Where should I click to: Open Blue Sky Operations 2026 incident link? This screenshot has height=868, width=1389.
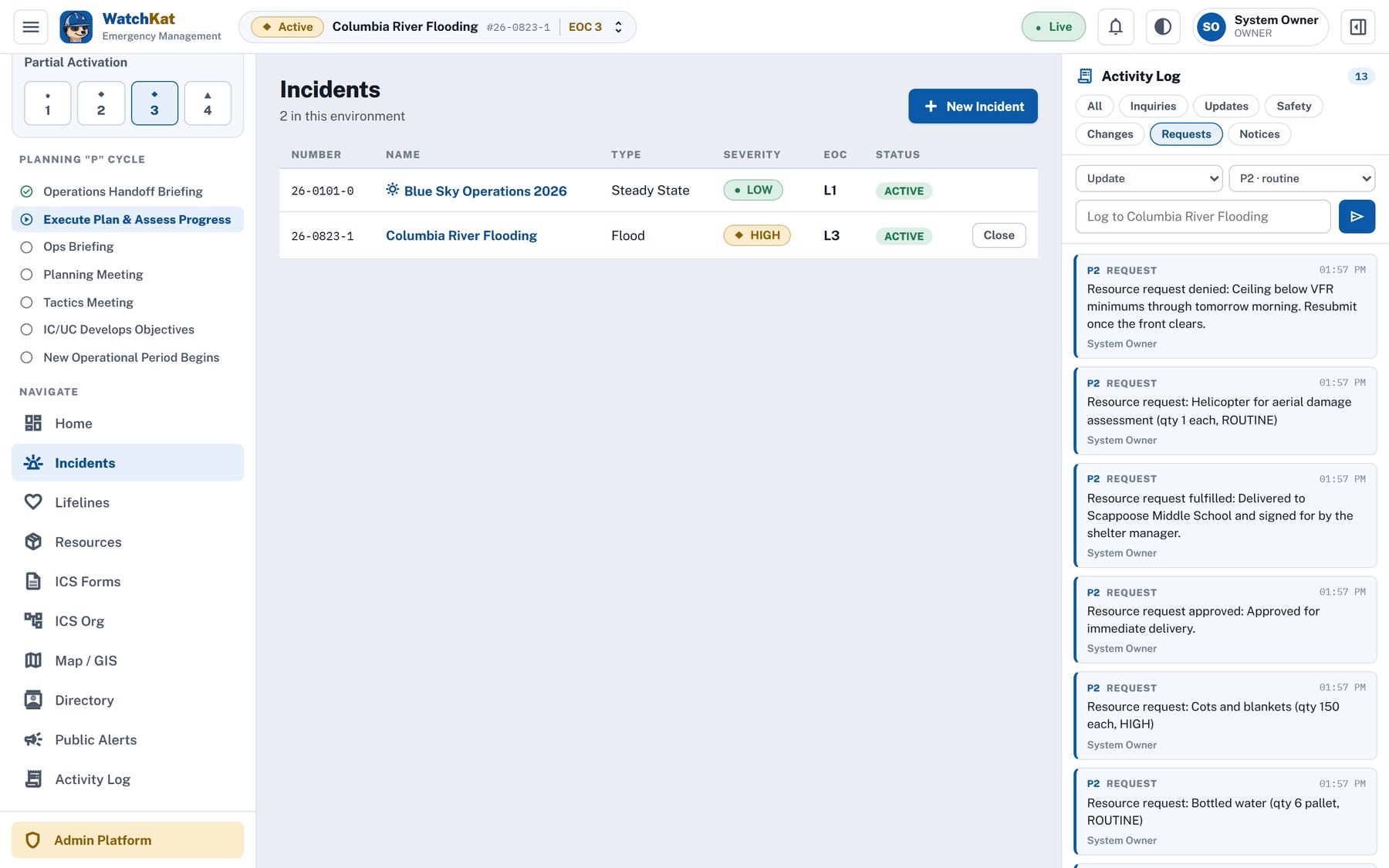485,191
